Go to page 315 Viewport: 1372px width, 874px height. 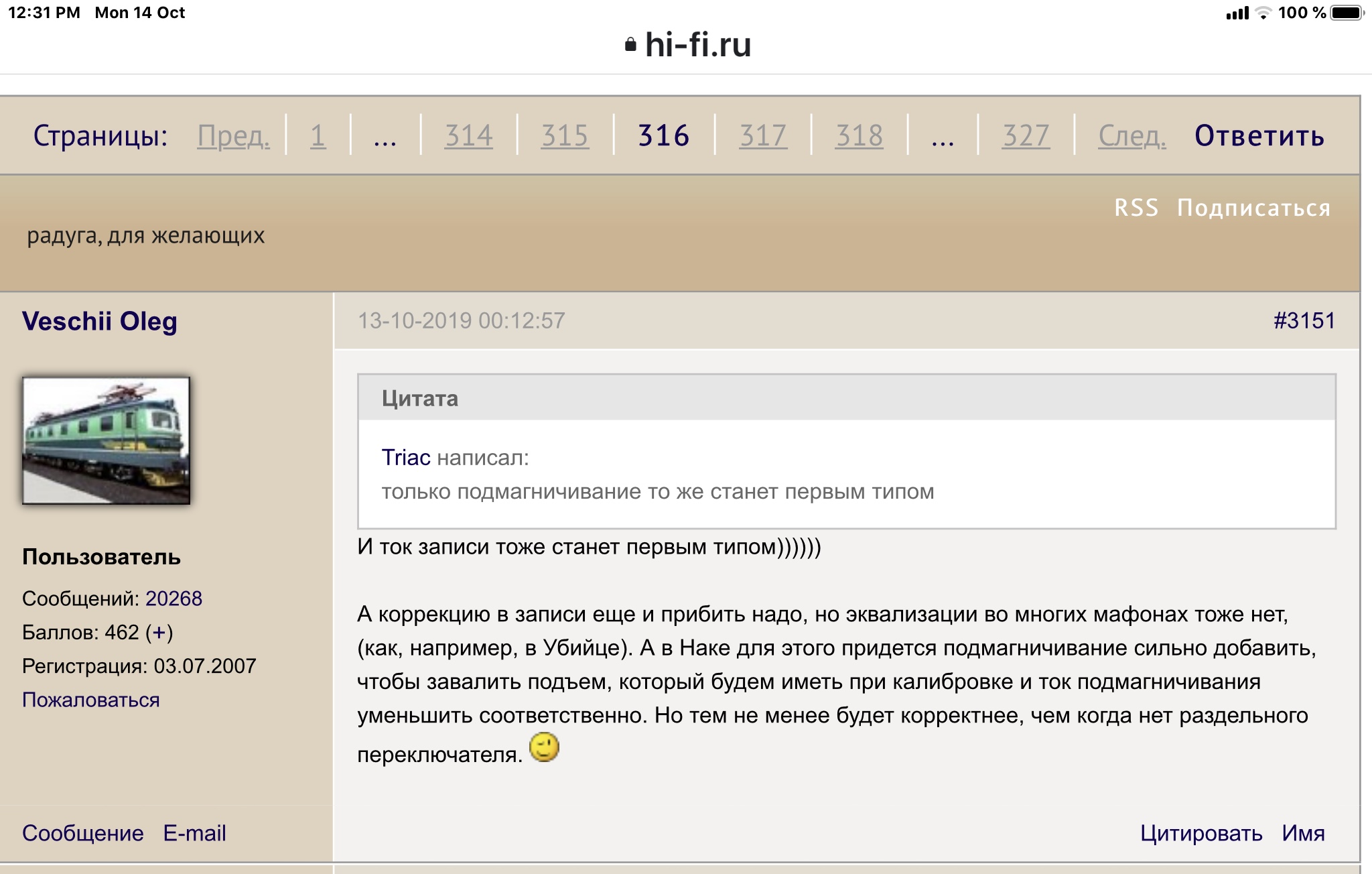[565, 135]
